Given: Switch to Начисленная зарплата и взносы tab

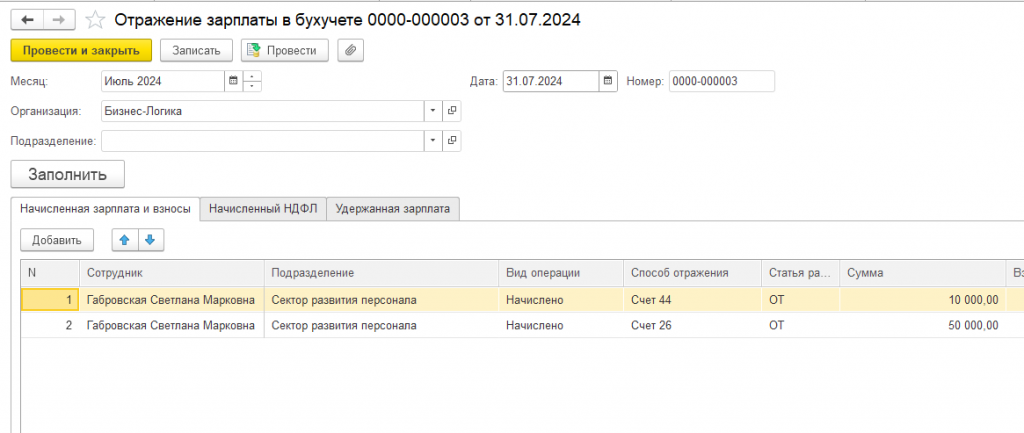Looking at the screenshot, I should click(106, 208).
